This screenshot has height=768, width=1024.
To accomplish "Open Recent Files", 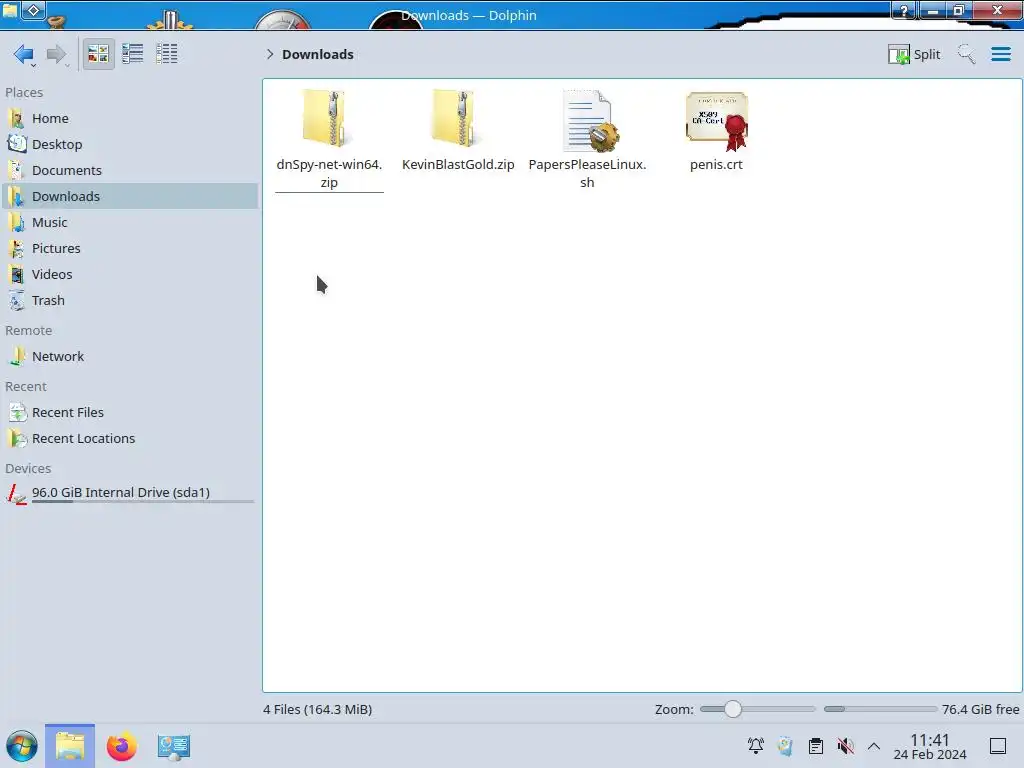I will tap(130, 413).
